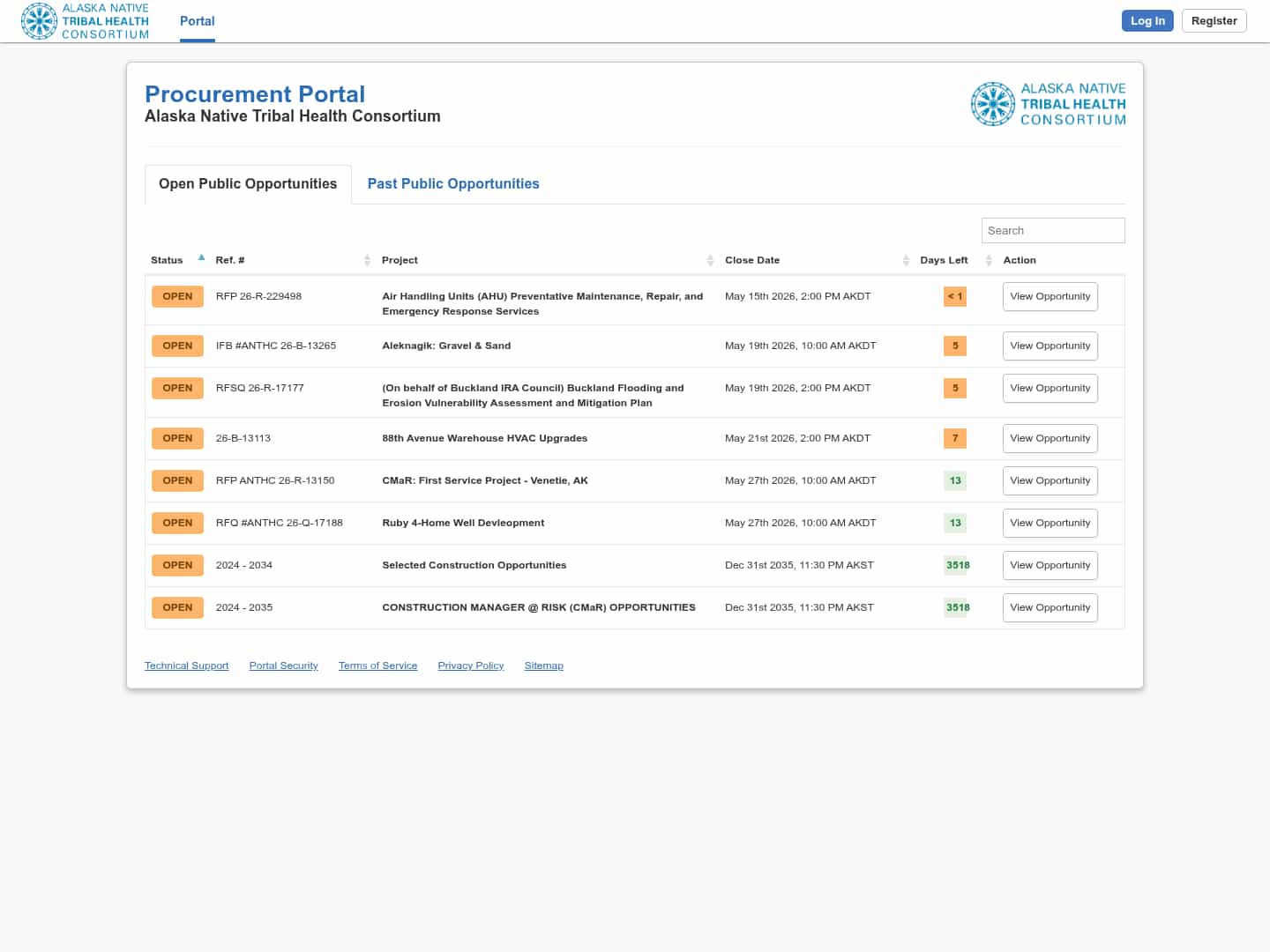The width and height of the screenshot is (1270, 952).
Task: Switch to the Open Public Opportunities tab
Action: click(248, 184)
